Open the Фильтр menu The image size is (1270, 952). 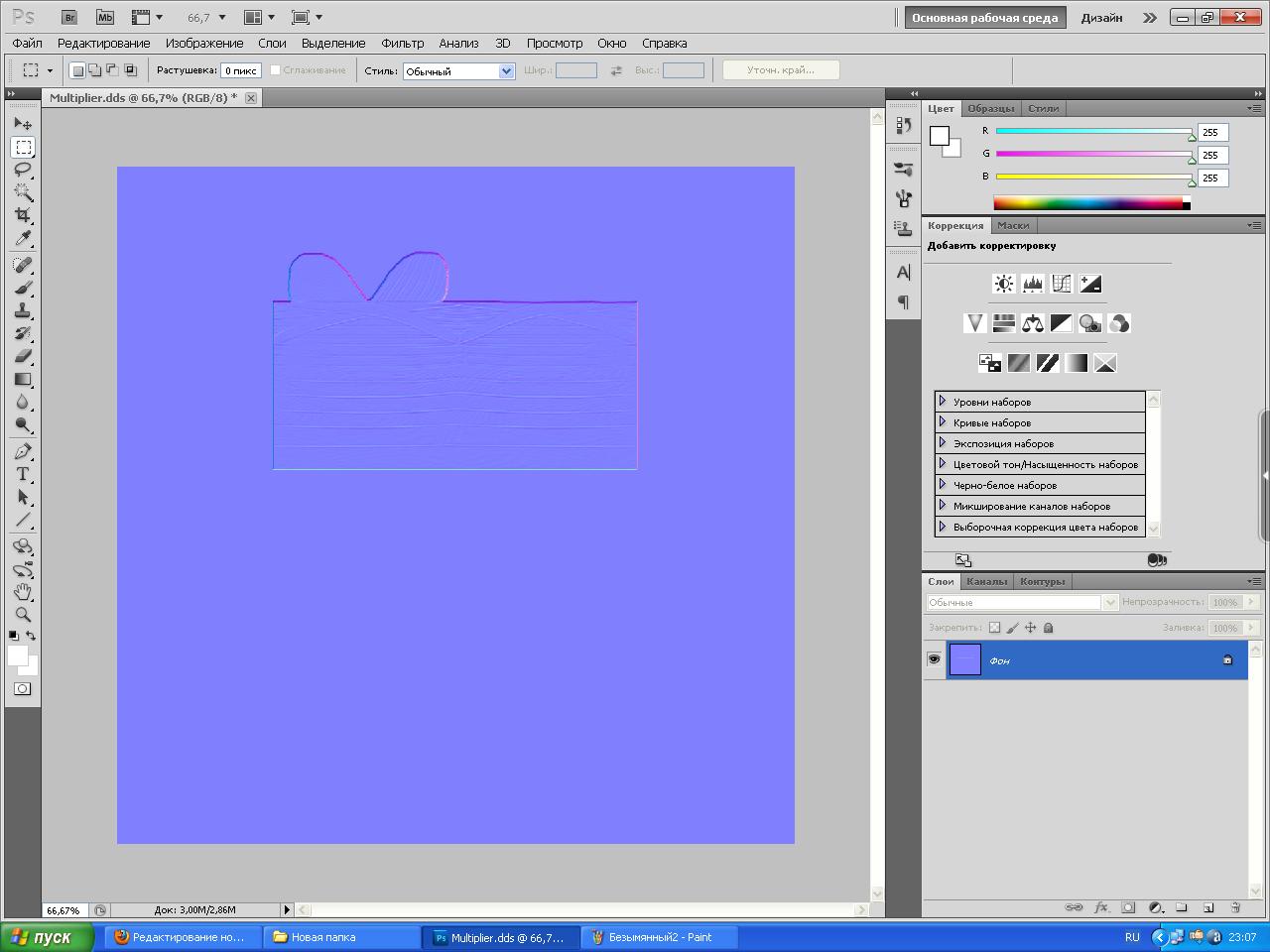403,44
